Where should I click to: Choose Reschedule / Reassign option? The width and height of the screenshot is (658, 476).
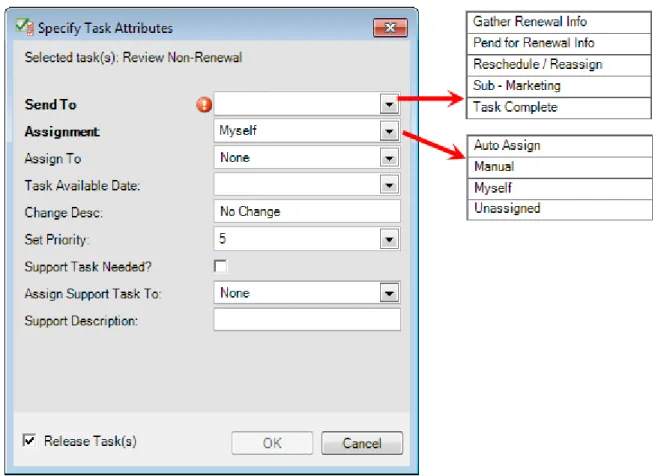point(559,65)
